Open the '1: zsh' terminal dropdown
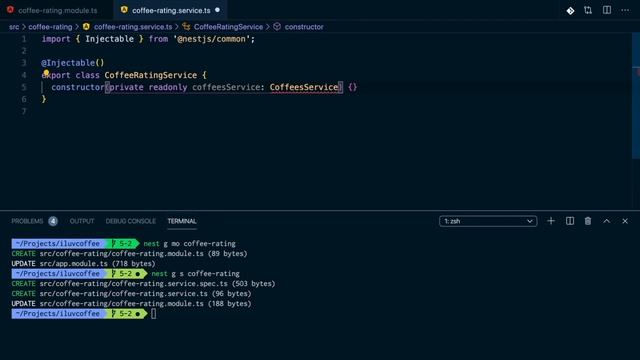640x360 pixels. (488, 221)
